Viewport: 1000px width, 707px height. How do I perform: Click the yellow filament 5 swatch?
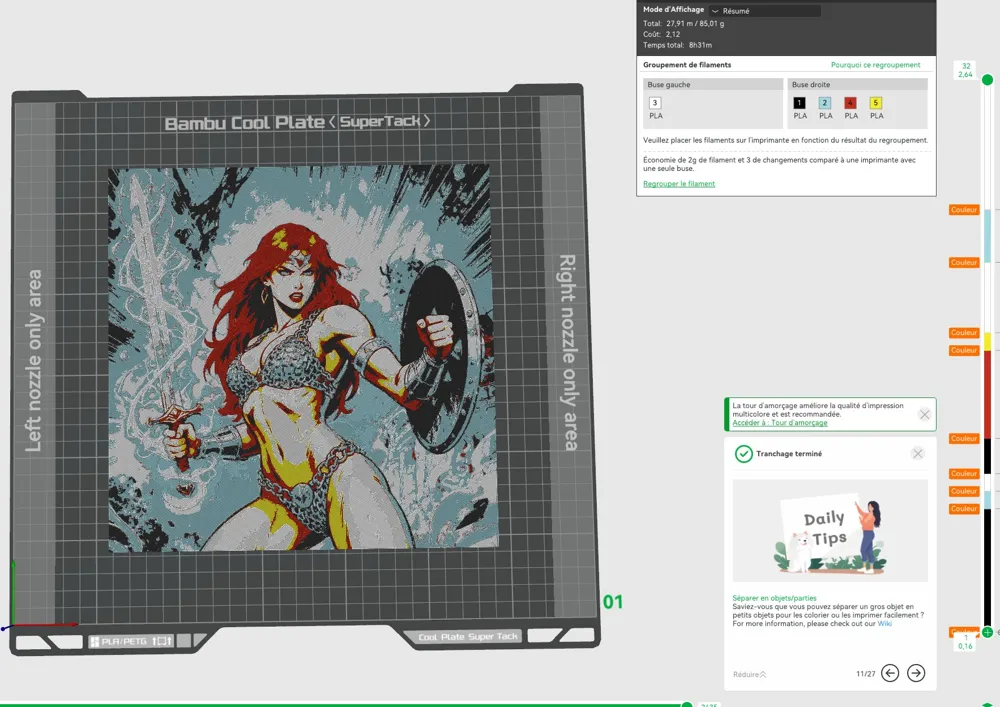876,103
